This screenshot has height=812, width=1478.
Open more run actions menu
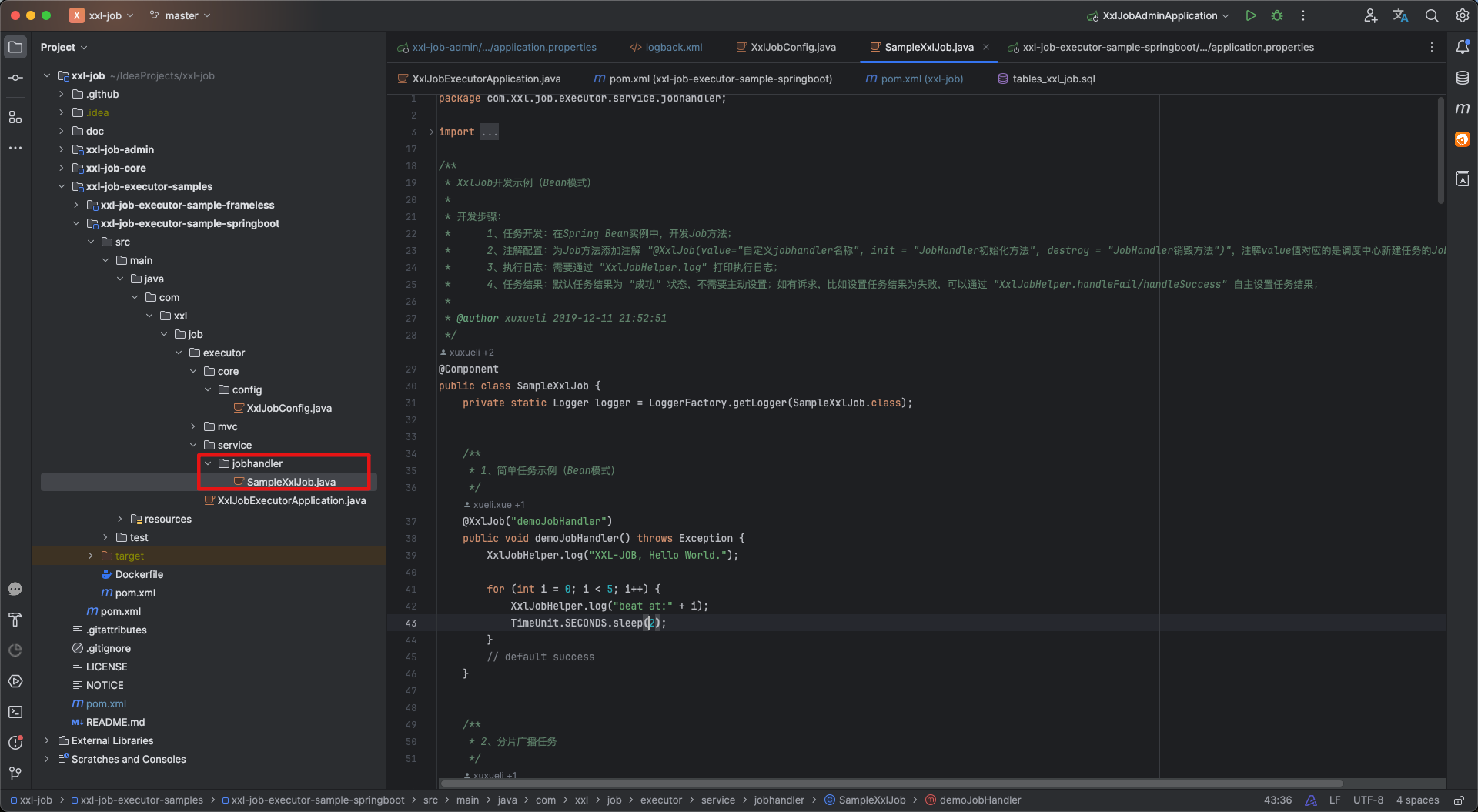(1303, 15)
